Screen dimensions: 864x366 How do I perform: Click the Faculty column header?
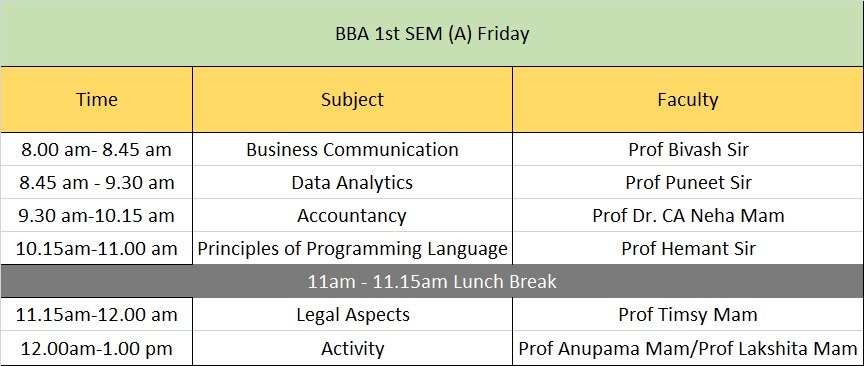click(688, 100)
